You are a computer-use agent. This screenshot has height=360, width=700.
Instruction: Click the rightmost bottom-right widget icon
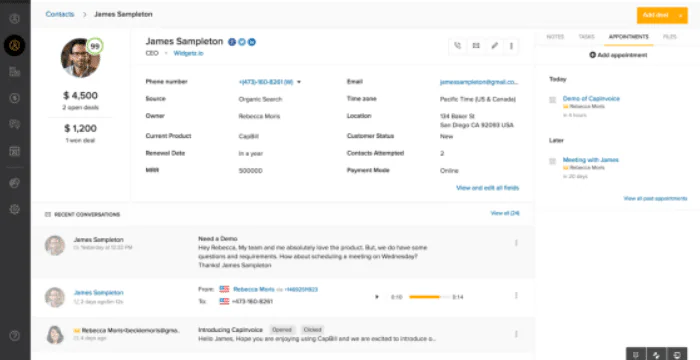(x=677, y=355)
